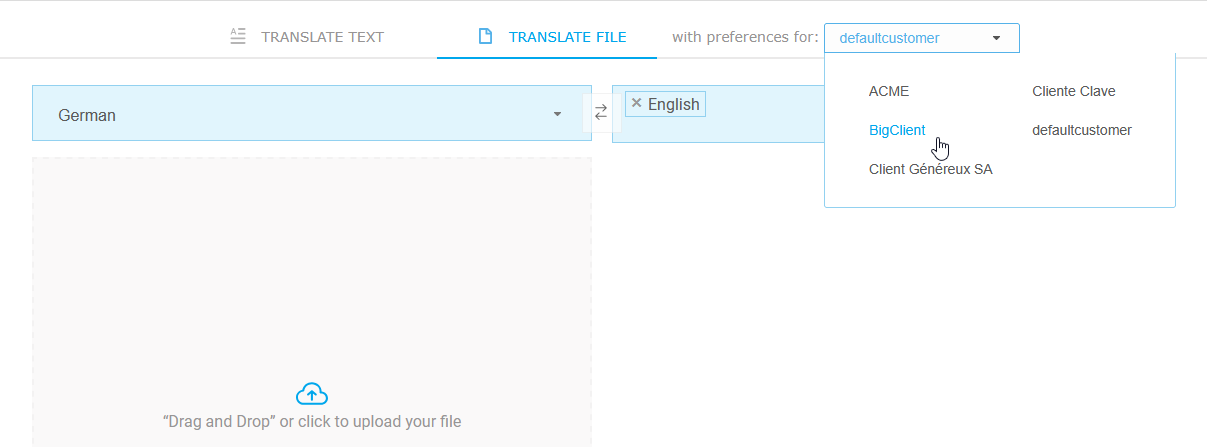The height and width of the screenshot is (447, 1207).
Task: Click the English language tag label
Action: (x=673, y=104)
